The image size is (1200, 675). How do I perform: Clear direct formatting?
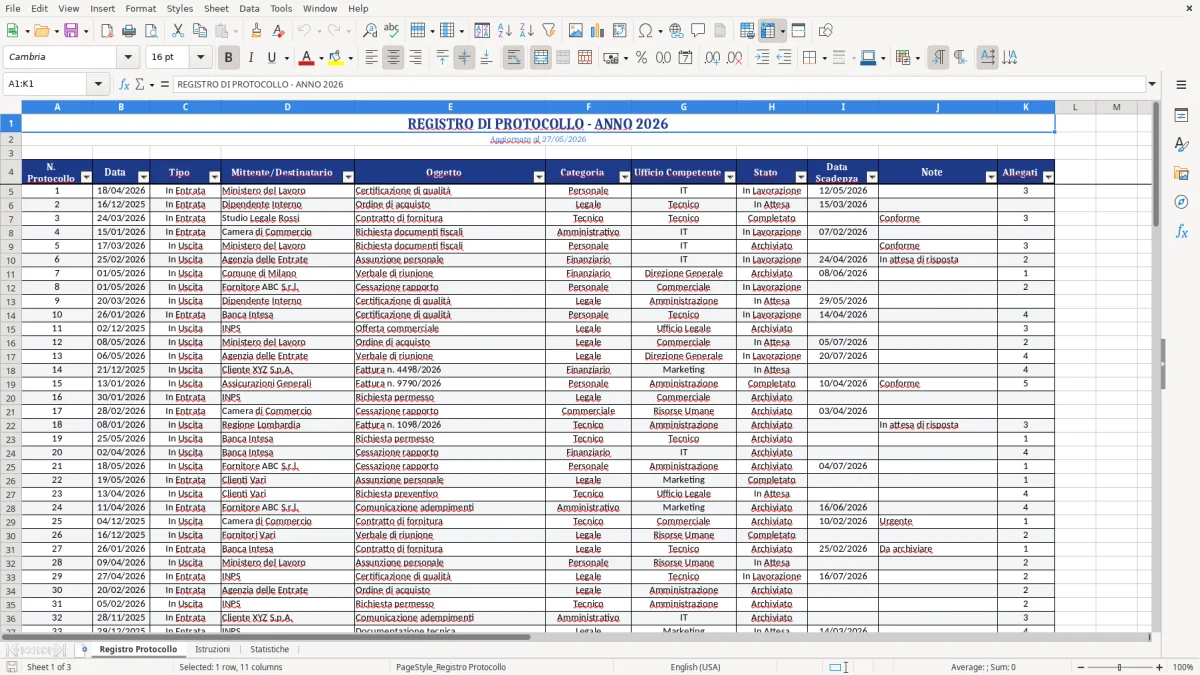279,31
